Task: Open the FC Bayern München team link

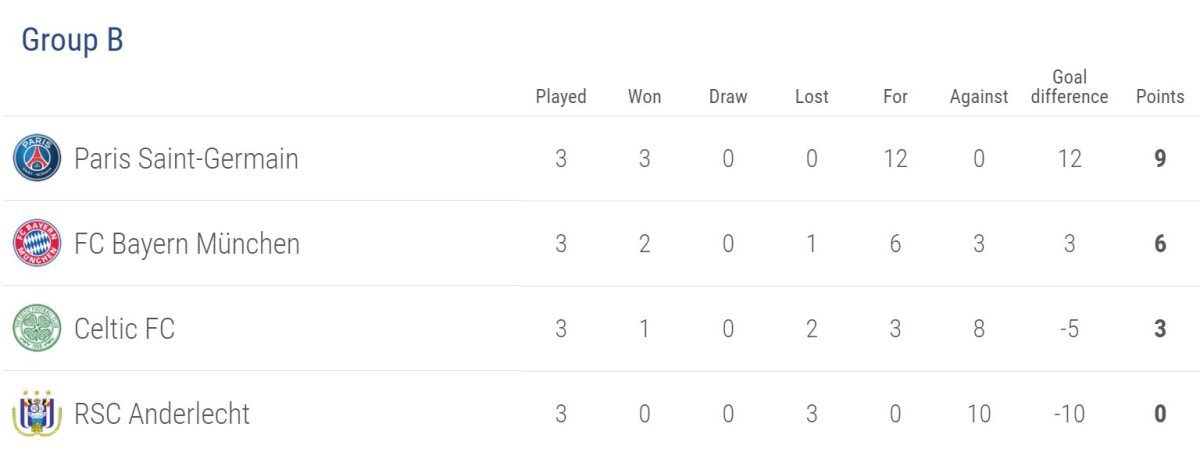Action: point(187,244)
